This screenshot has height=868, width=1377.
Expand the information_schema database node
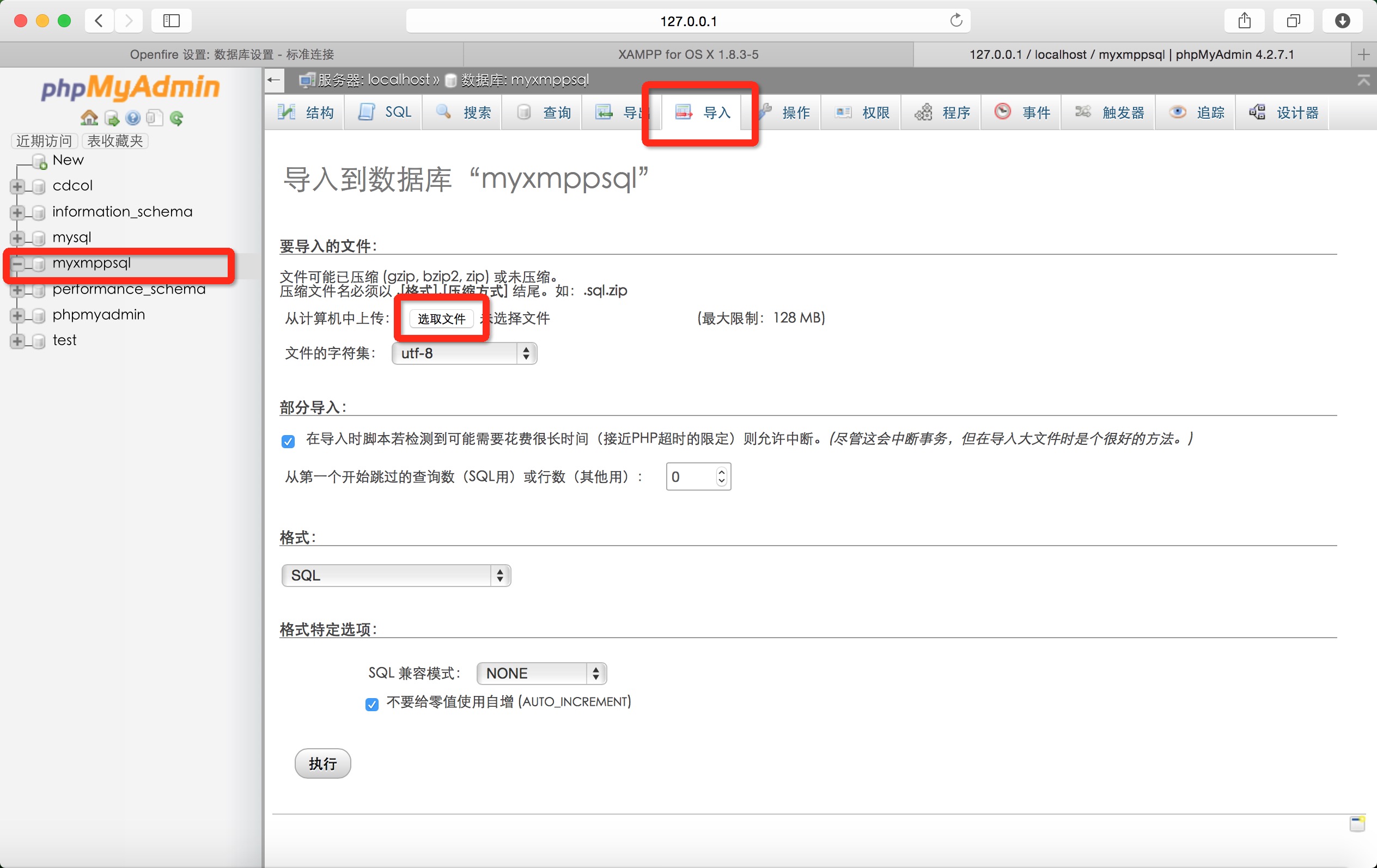(x=17, y=212)
